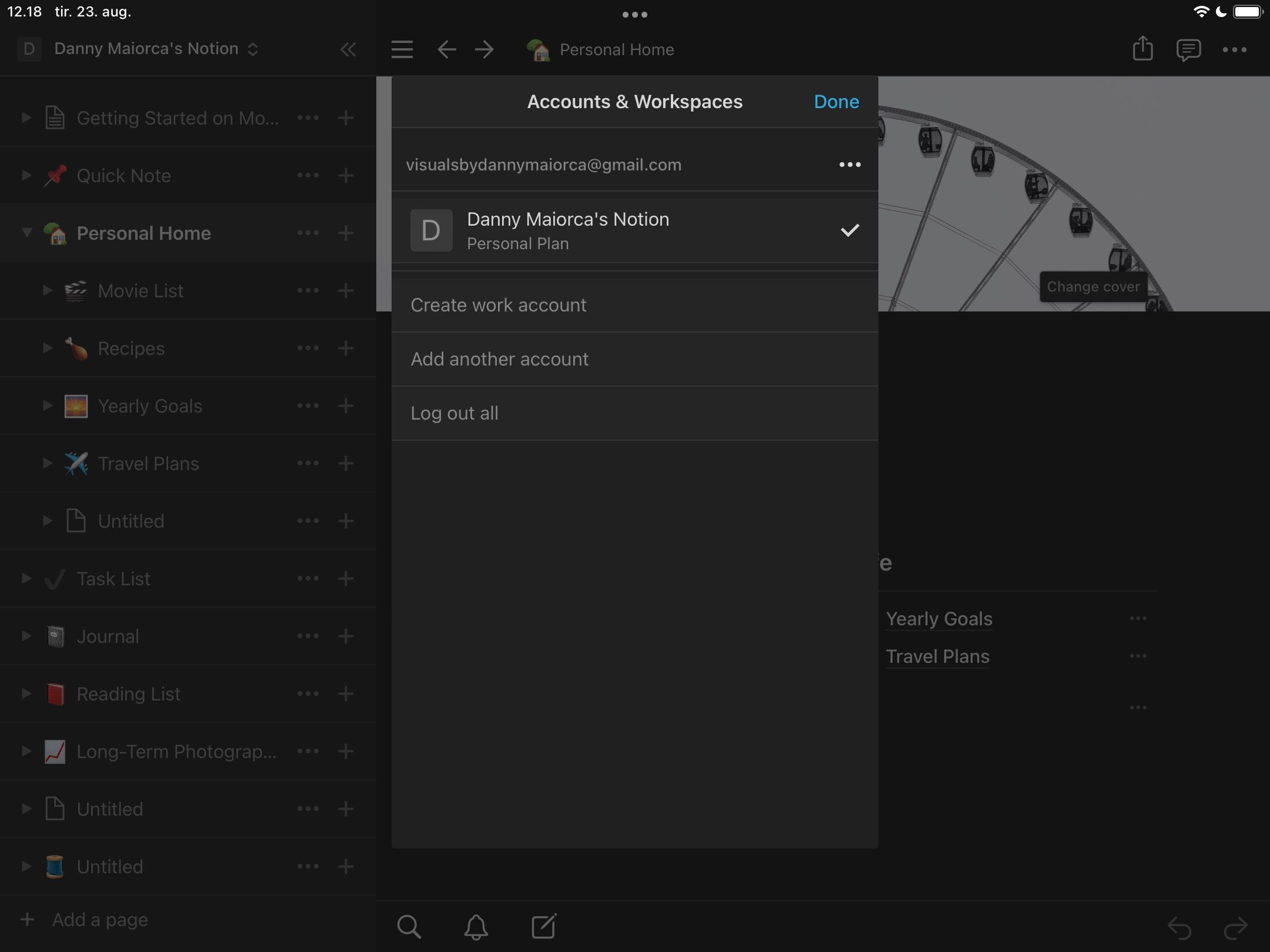This screenshot has width=1270, height=952.
Task: Open options dots beside Getting Started page
Action: [308, 118]
